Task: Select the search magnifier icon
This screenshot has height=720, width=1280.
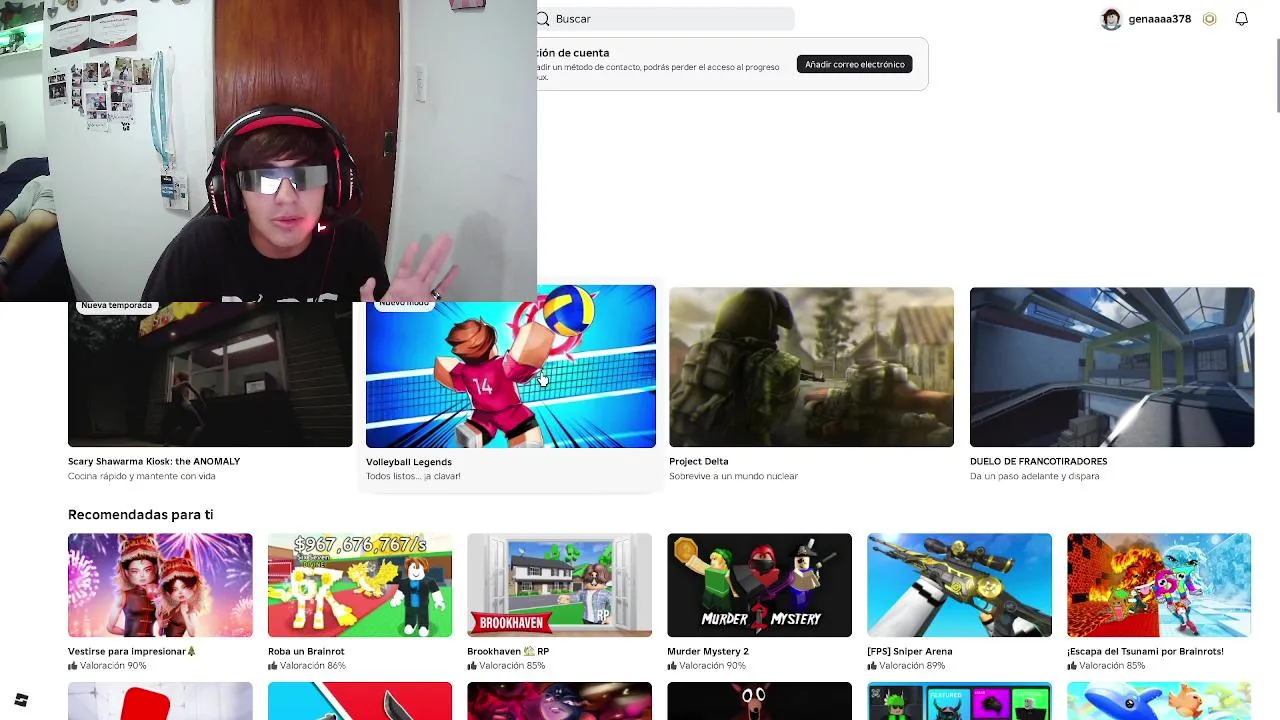Action: point(543,19)
